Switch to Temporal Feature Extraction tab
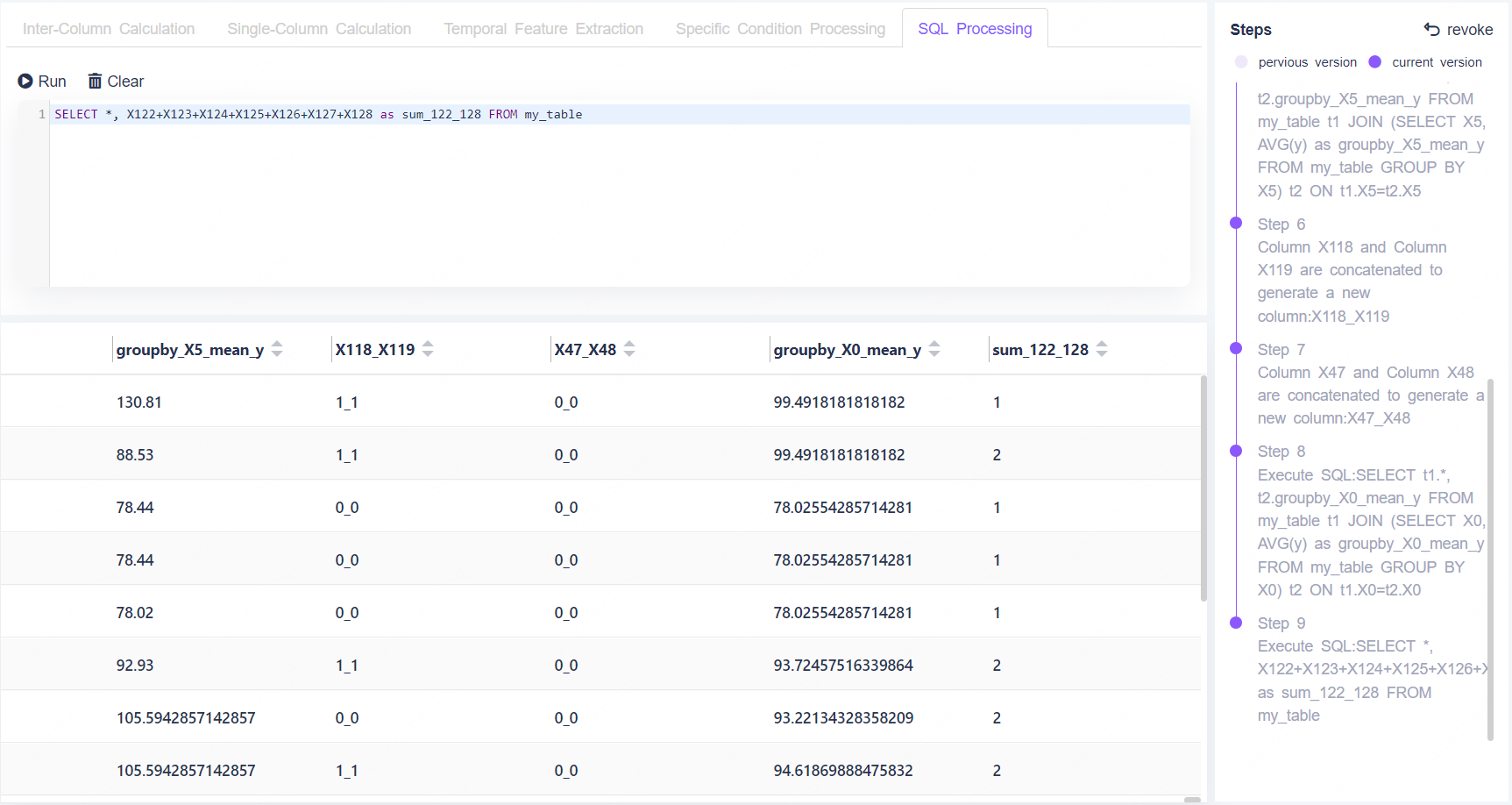Screen dimensions: 1512x805 pyautogui.click(x=543, y=28)
